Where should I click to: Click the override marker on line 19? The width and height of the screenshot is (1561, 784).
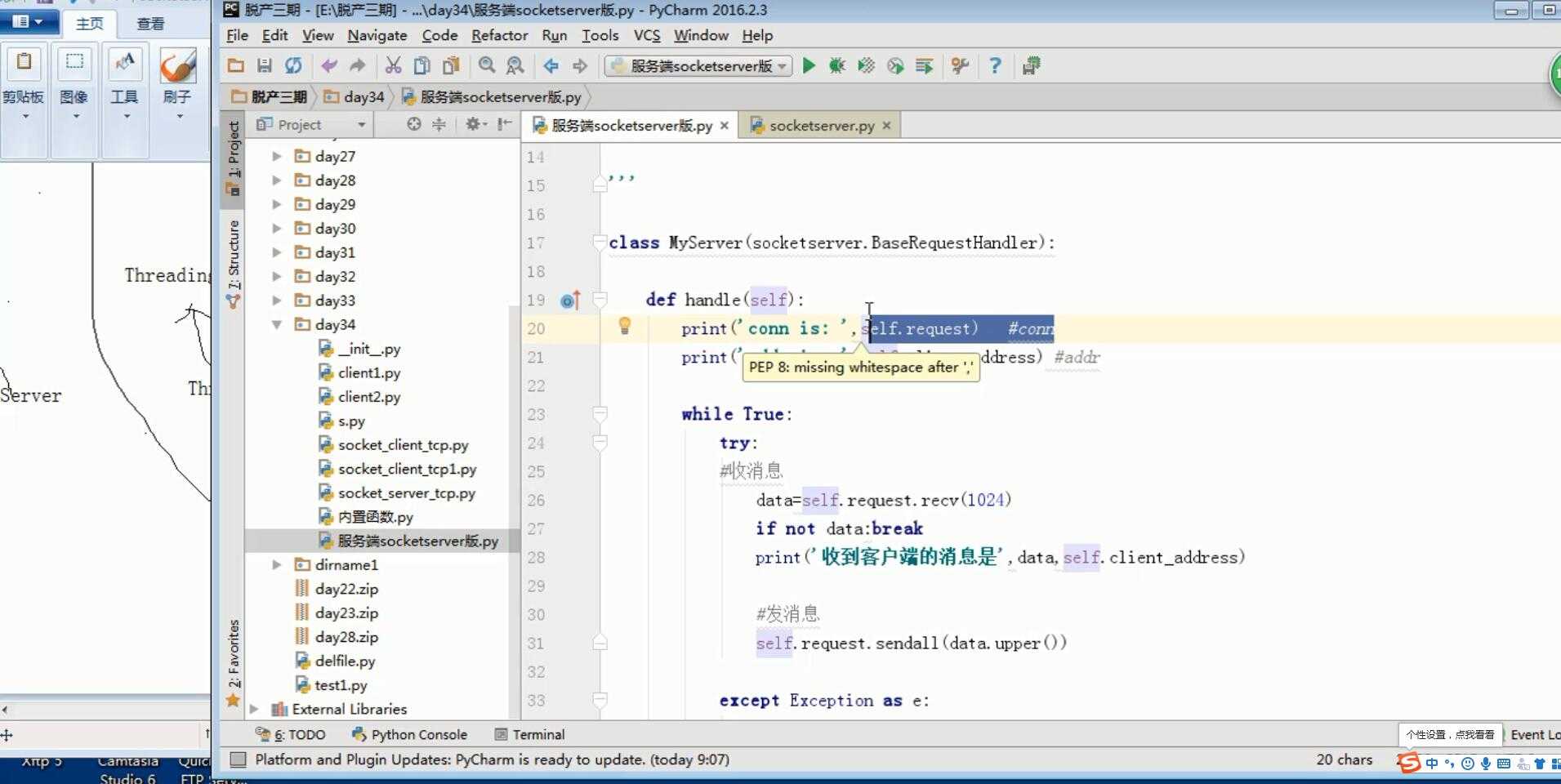[570, 301]
